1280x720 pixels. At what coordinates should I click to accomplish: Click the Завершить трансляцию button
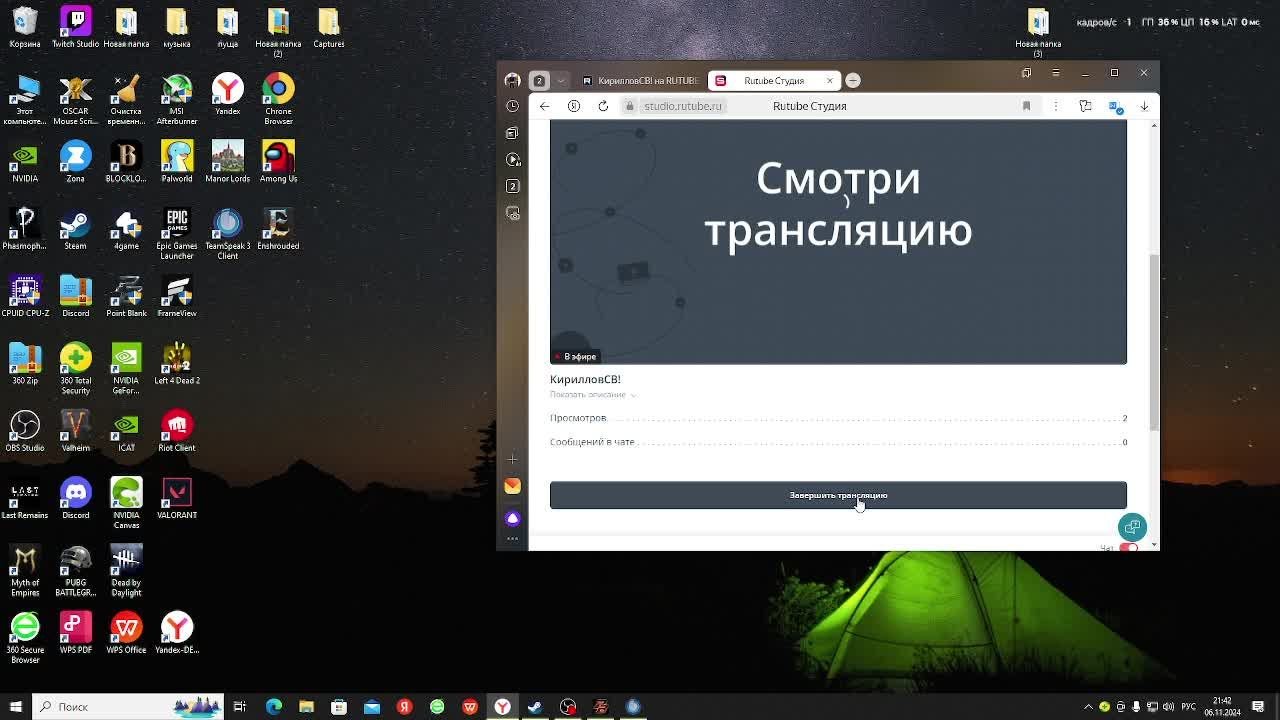point(838,495)
